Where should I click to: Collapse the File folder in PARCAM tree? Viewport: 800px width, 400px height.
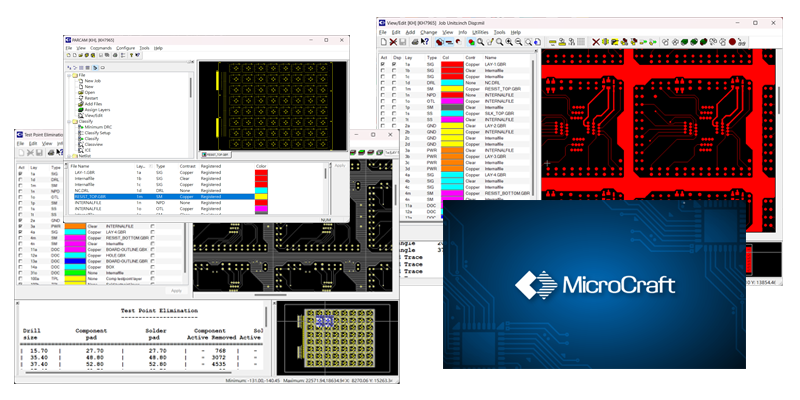tap(69, 75)
